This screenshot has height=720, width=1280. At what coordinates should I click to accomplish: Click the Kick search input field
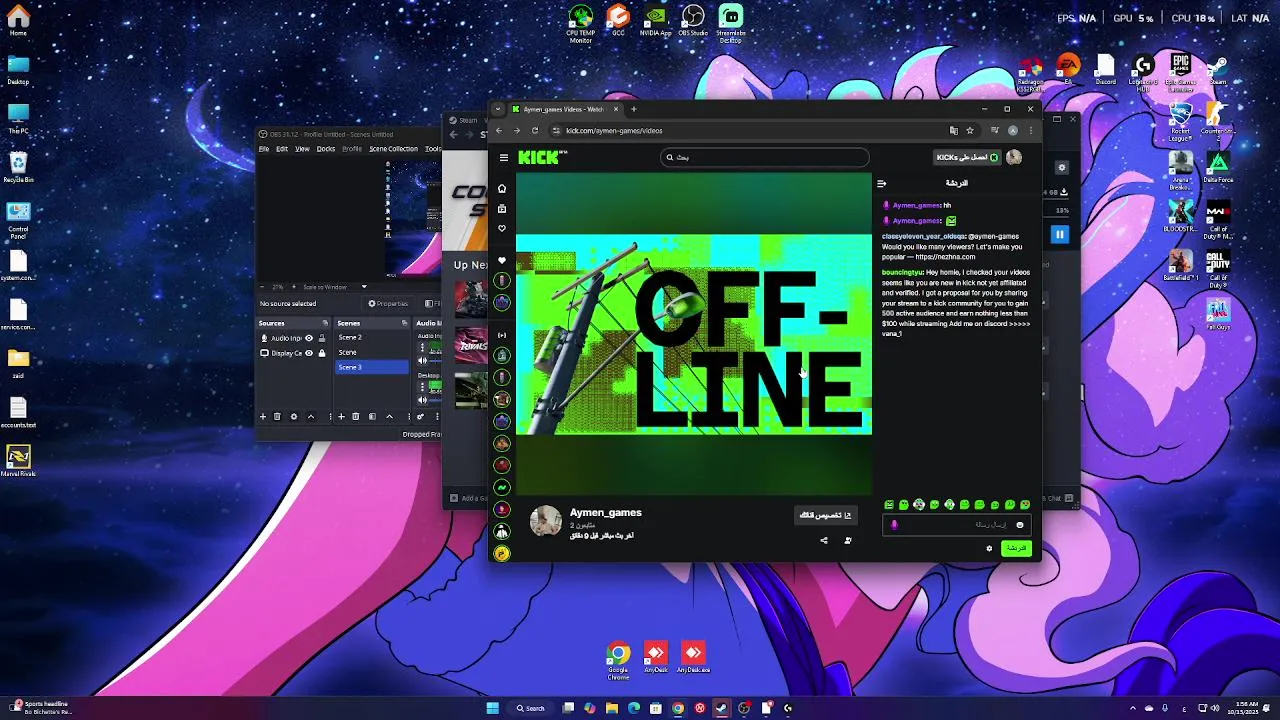pos(765,157)
